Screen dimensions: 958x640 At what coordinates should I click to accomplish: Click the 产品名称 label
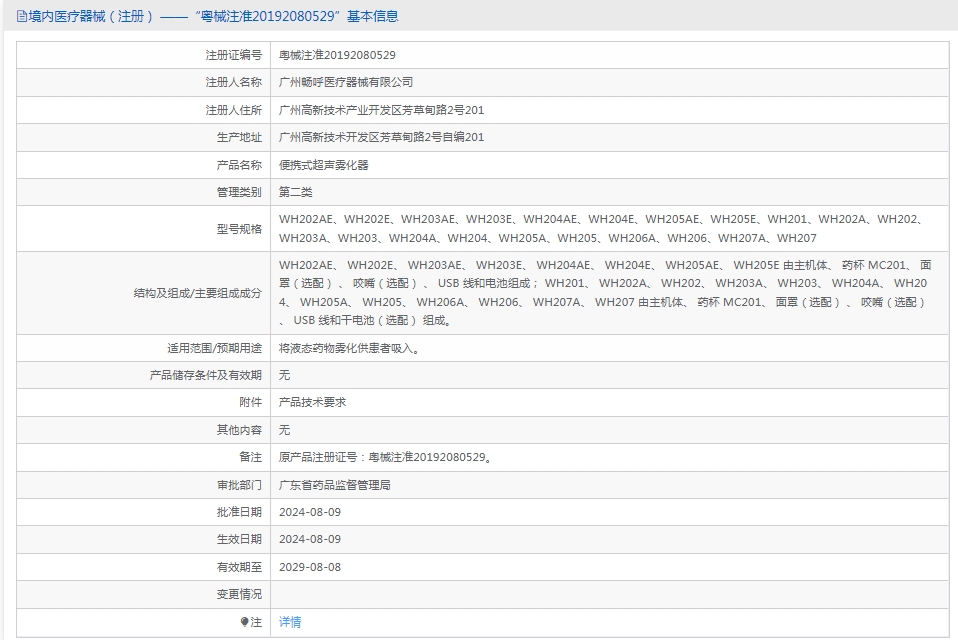click(239, 165)
